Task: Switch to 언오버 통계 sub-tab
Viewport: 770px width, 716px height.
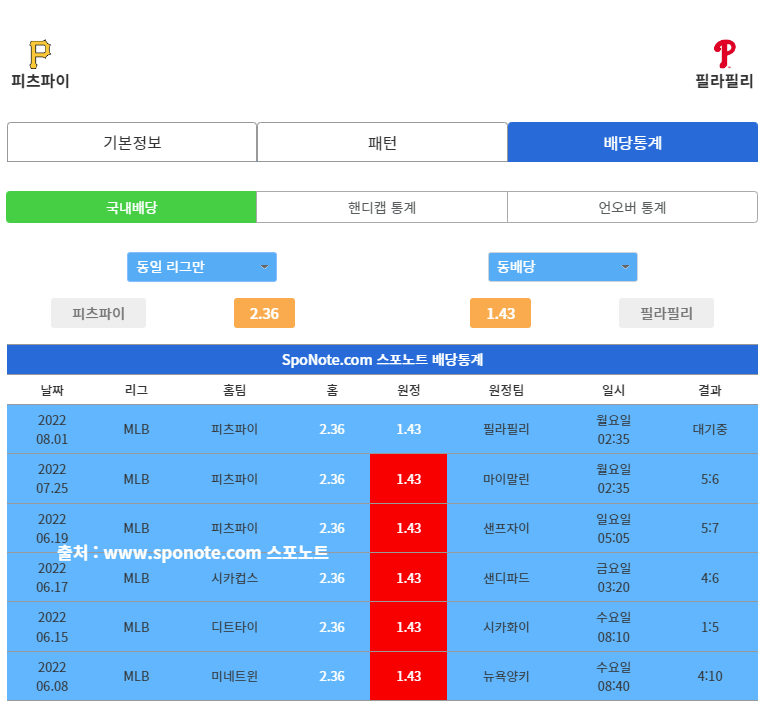Action: [632, 207]
